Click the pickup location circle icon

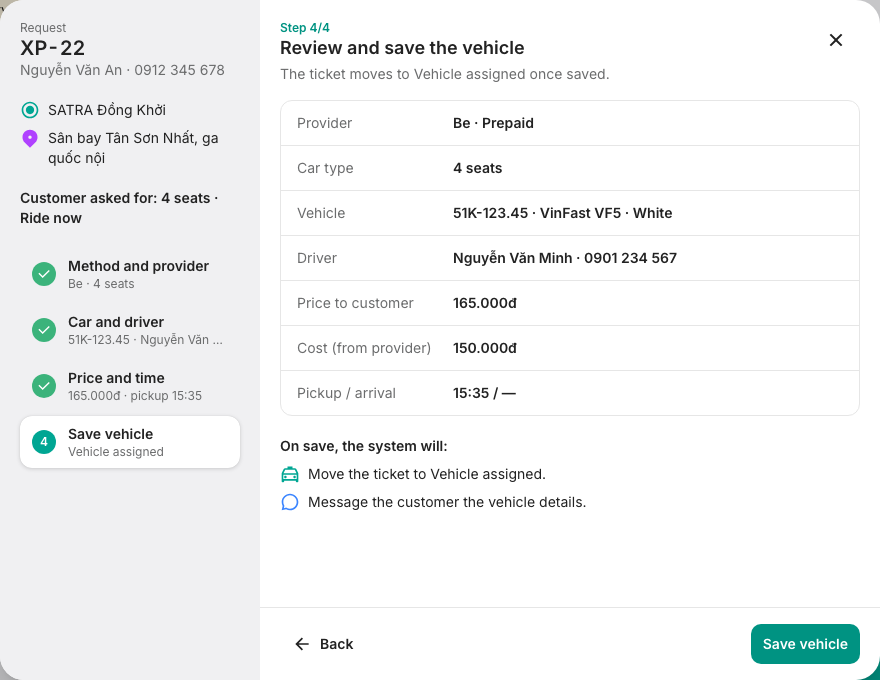(x=30, y=110)
